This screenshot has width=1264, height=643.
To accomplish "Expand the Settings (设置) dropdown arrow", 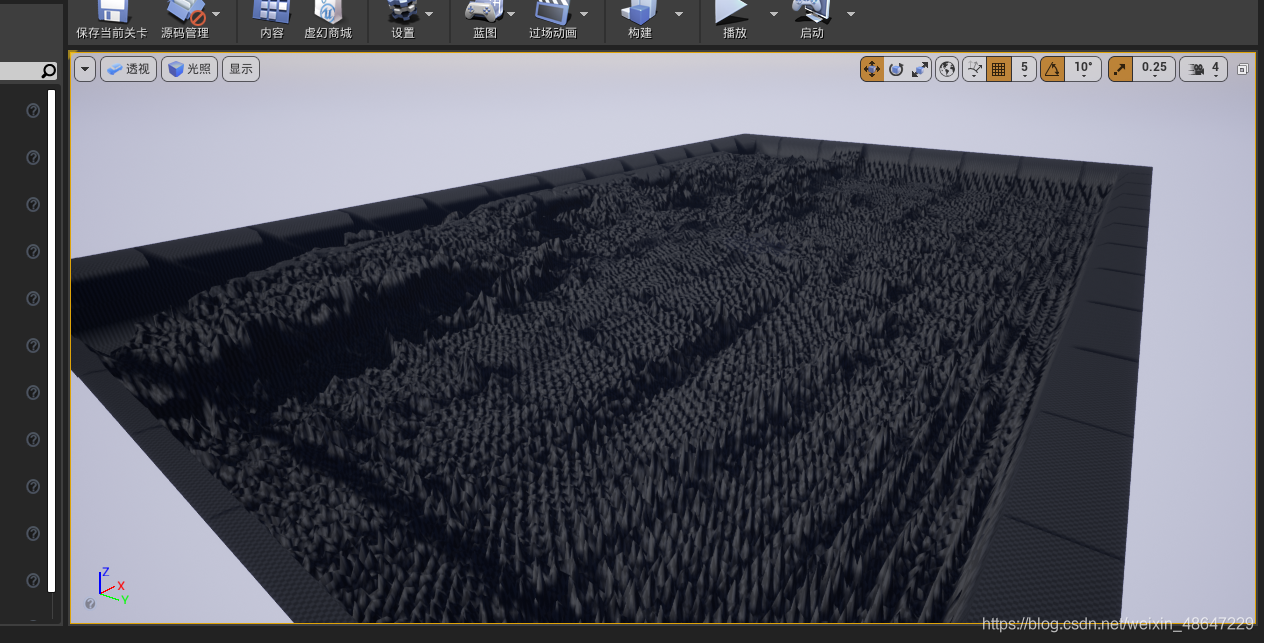I will click(429, 14).
